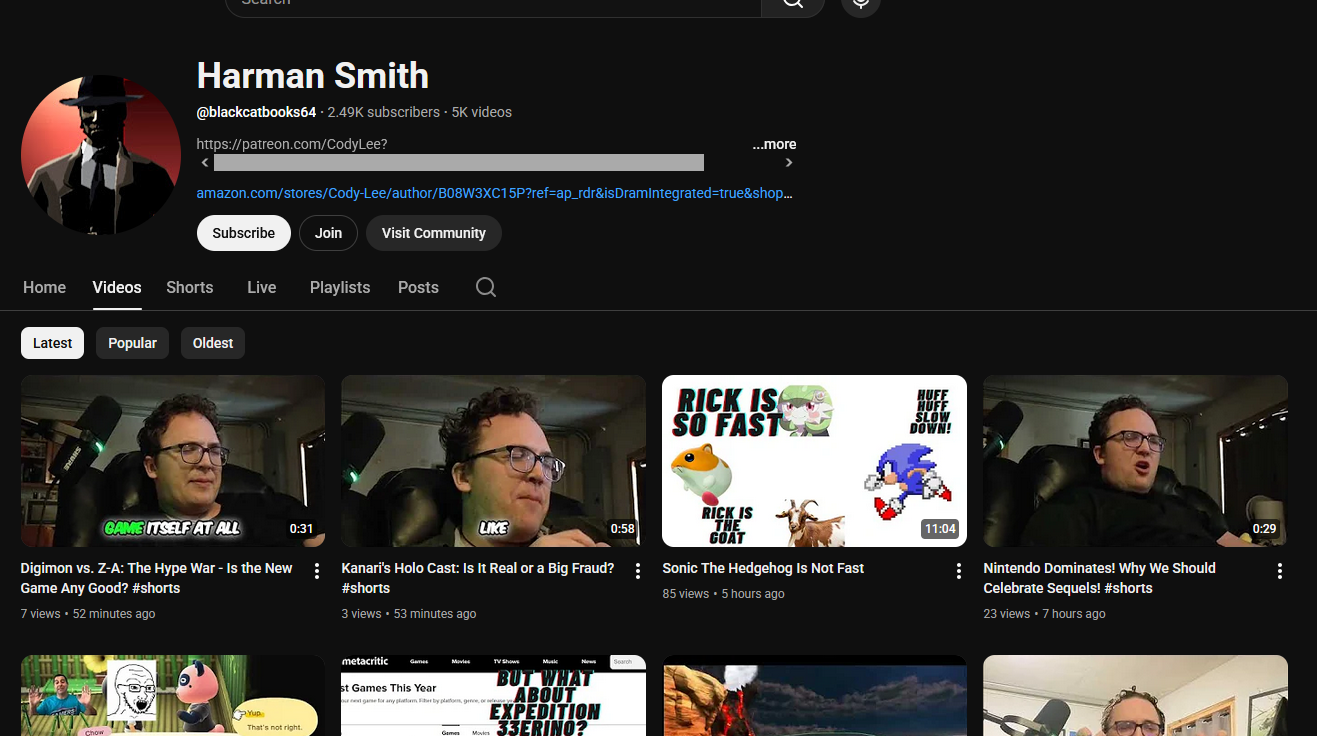Sort videos by Popular
Screen dimensions: 1317x736
point(133,343)
